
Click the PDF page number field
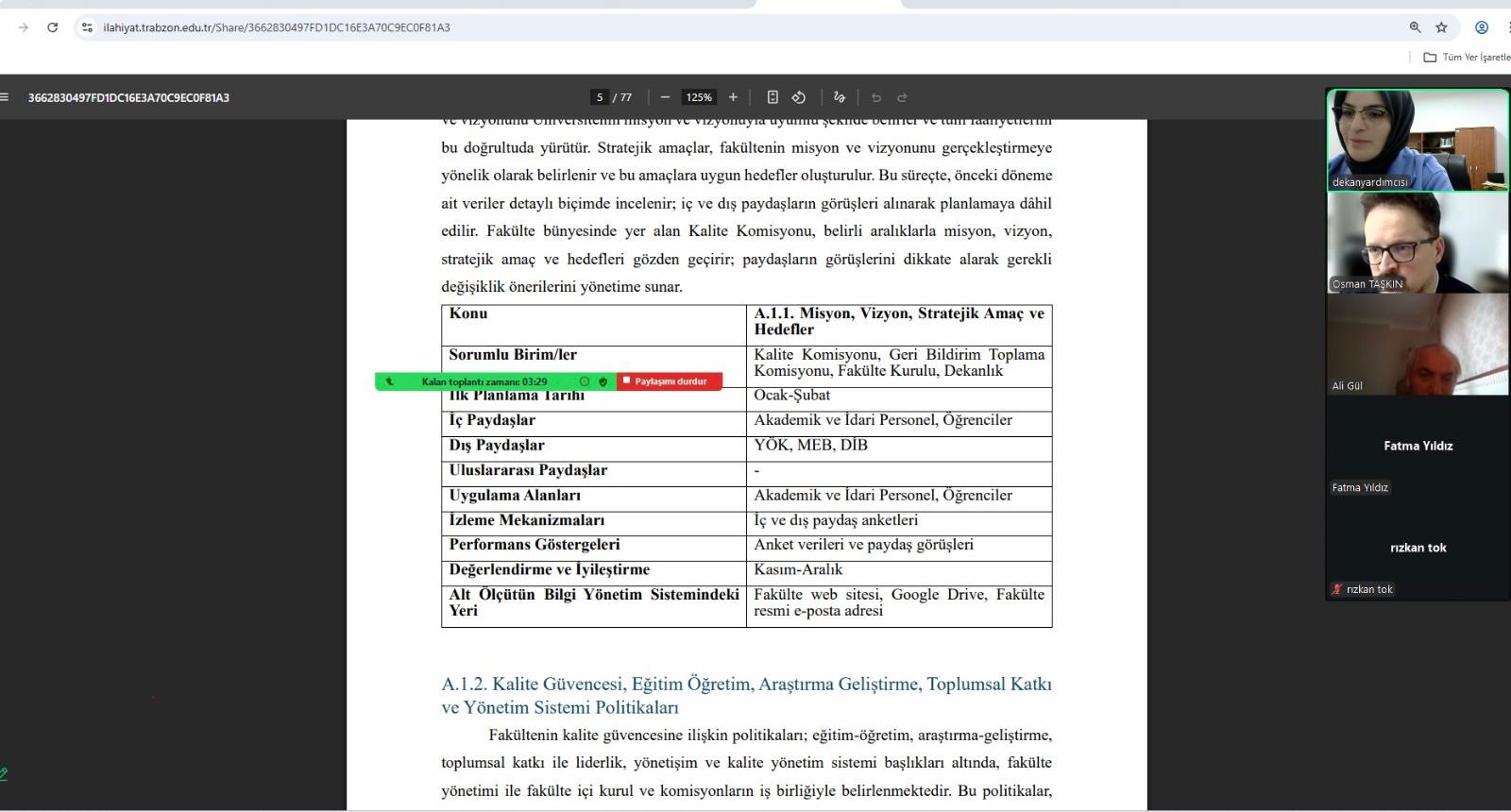coord(600,97)
